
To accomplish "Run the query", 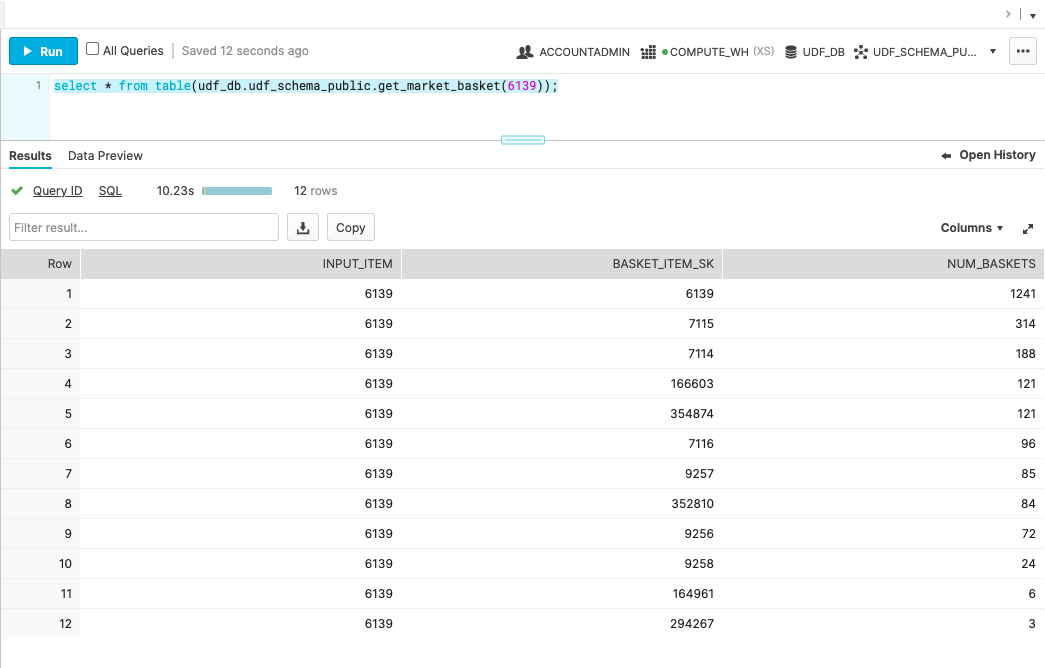I will click(x=42, y=51).
